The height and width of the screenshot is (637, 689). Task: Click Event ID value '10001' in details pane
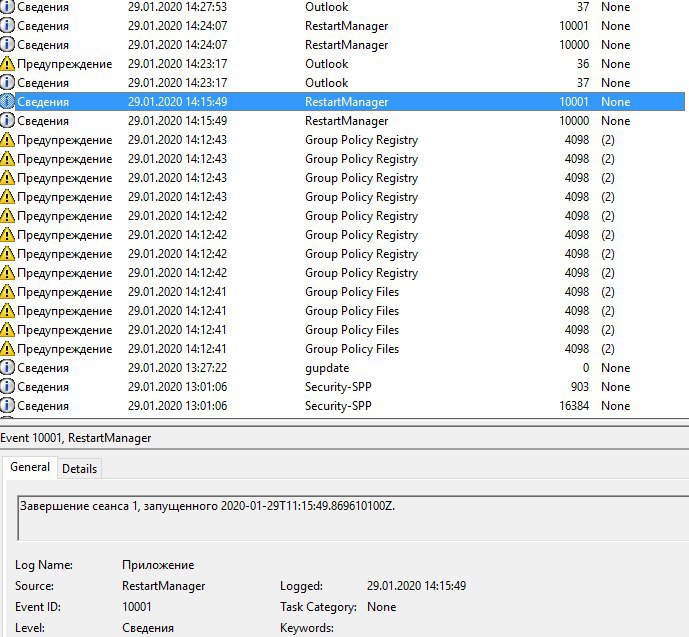tap(137, 607)
